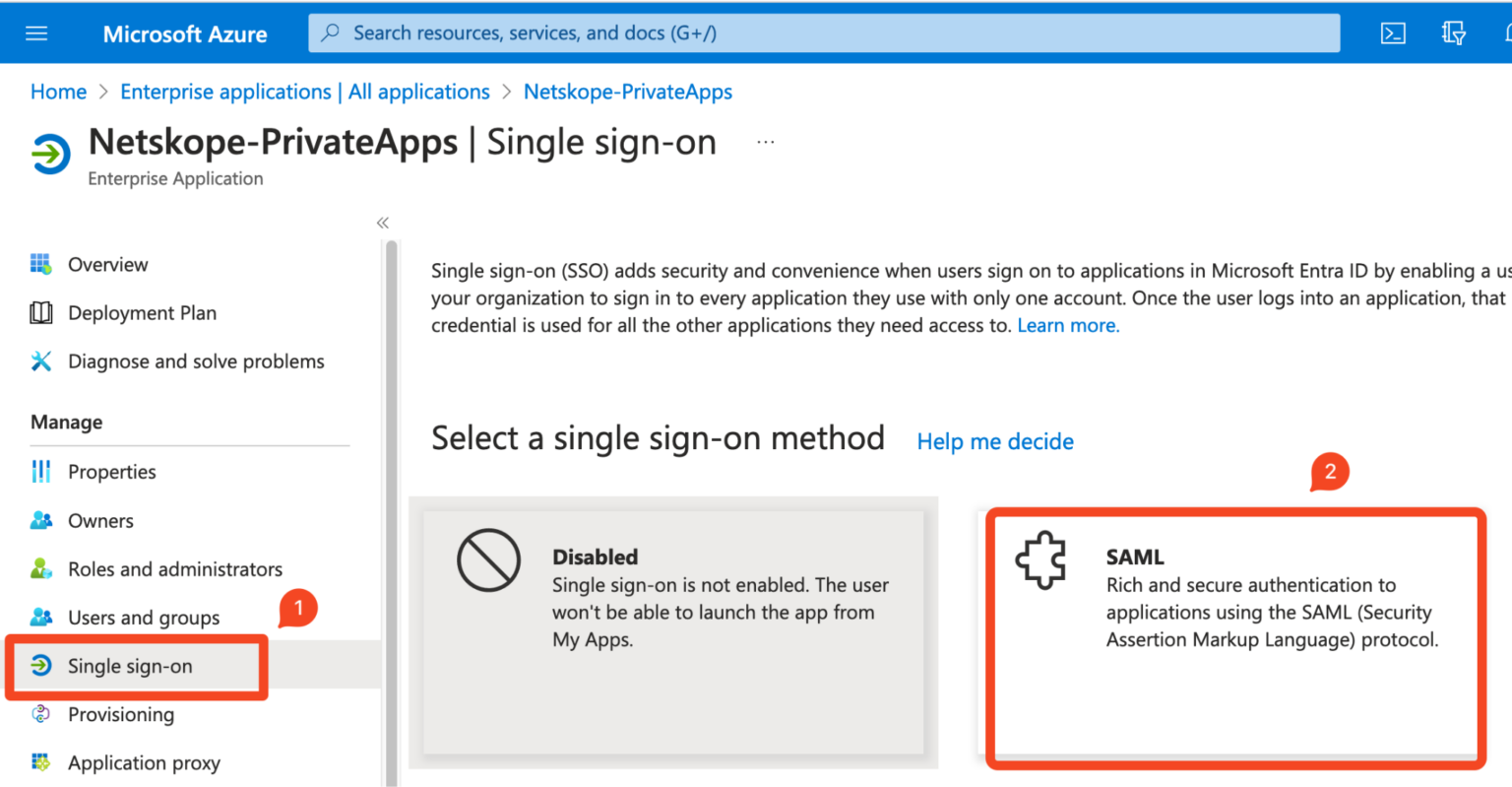
Task: Open the ellipsis menu next to the page title
Action: pos(766,141)
